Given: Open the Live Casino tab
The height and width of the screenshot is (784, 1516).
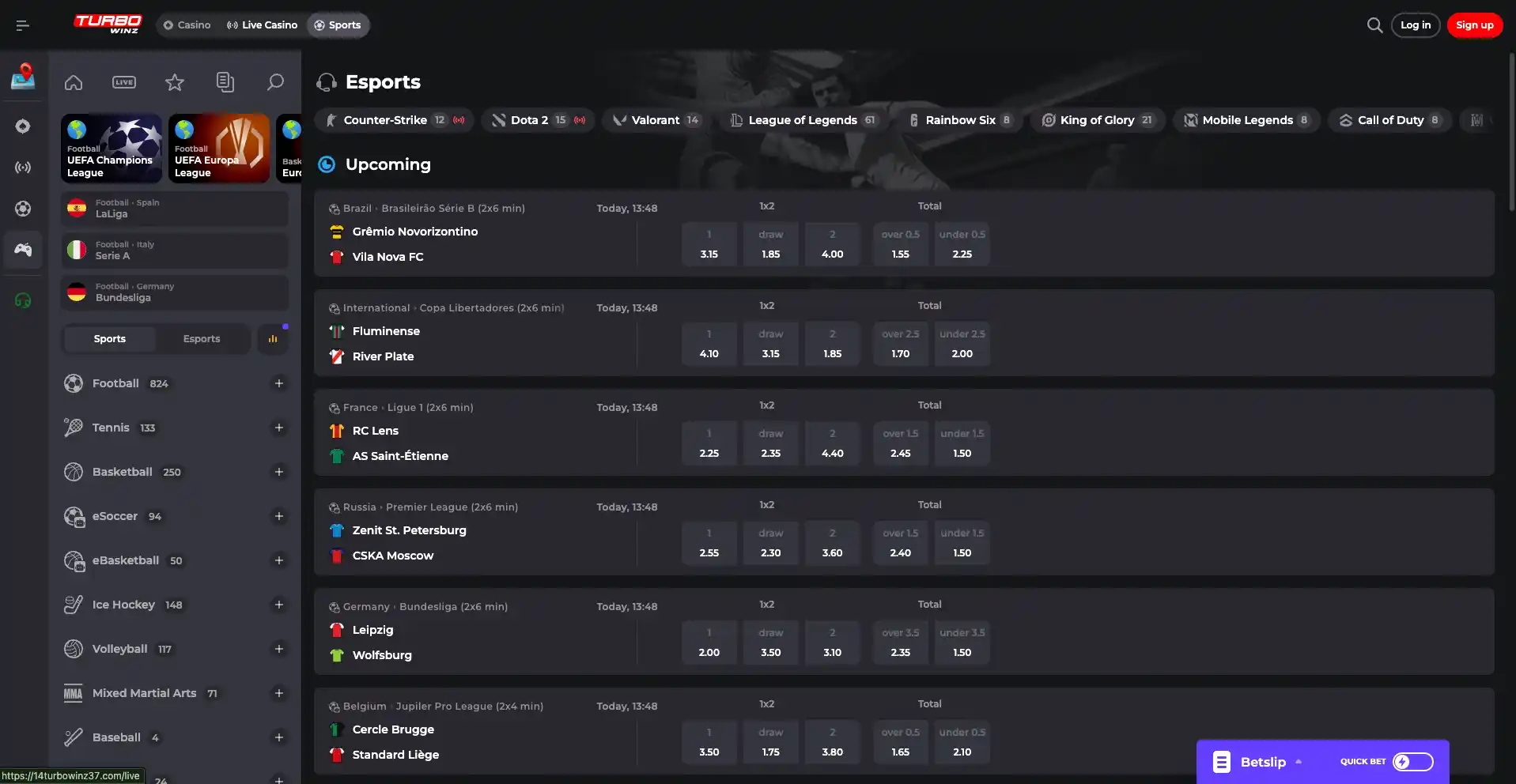Looking at the screenshot, I should tap(262, 25).
